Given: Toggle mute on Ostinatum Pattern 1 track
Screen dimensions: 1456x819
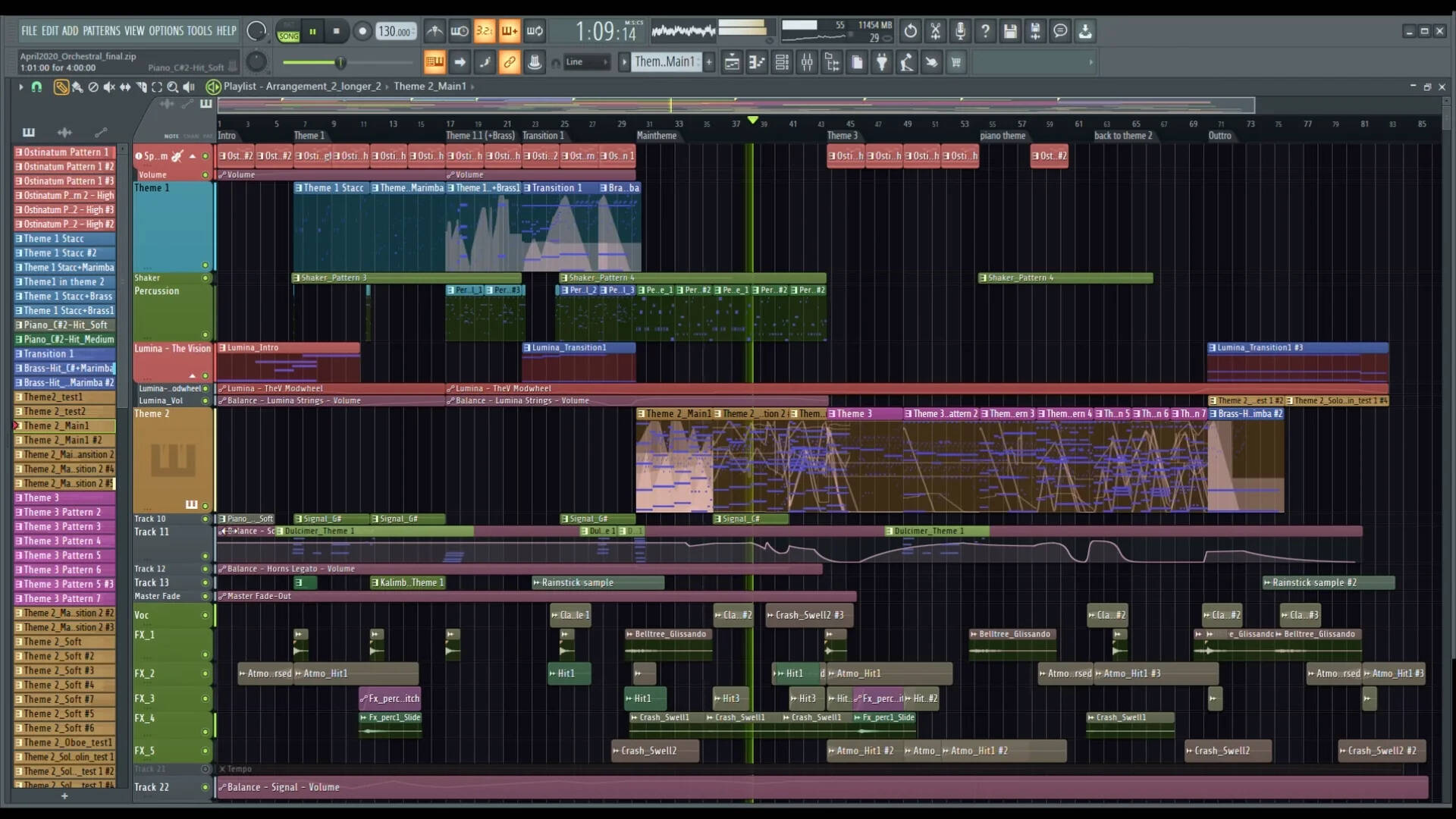Looking at the screenshot, I should (x=206, y=155).
